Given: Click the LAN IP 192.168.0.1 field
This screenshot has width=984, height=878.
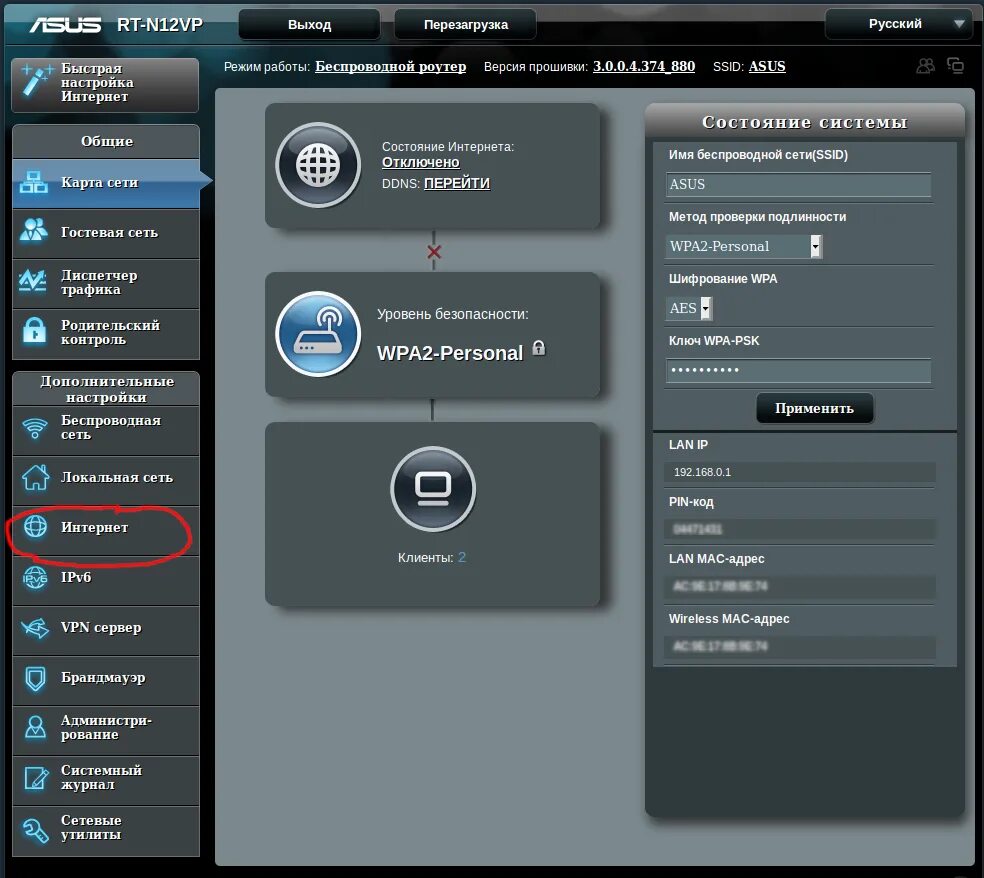Looking at the screenshot, I should click(800, 472).
